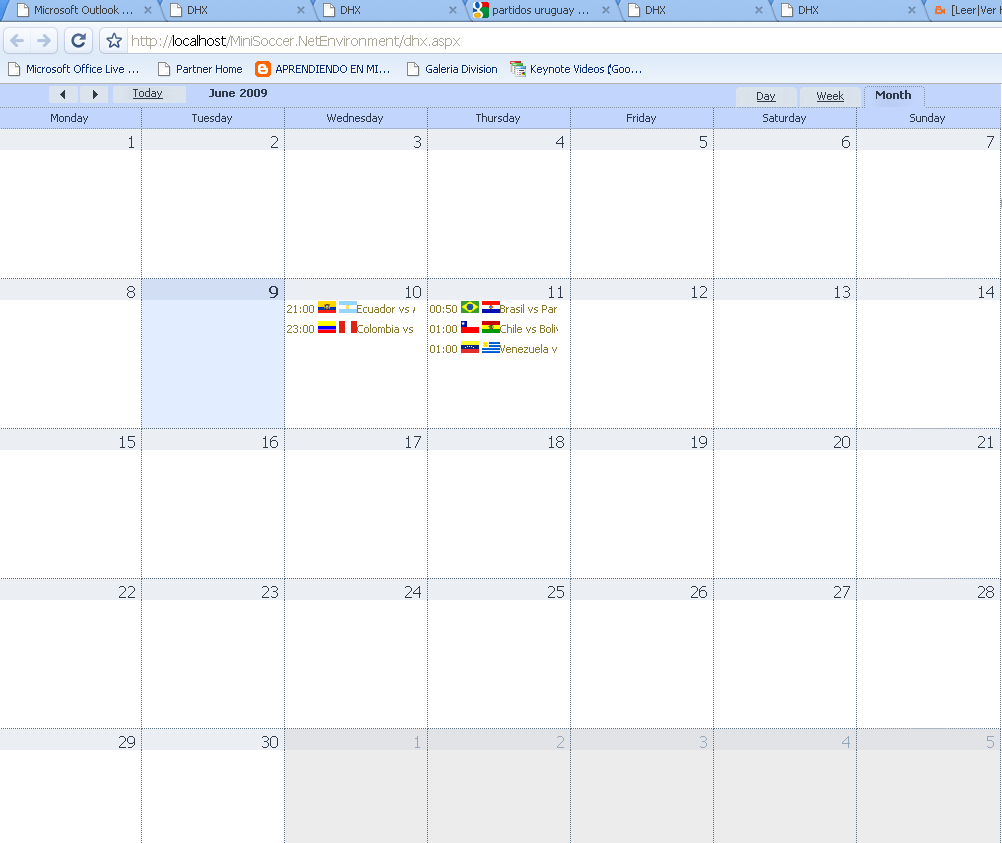1002x843 pixels.
Task: Open the Brasil vs Par event
Action: 493,309
